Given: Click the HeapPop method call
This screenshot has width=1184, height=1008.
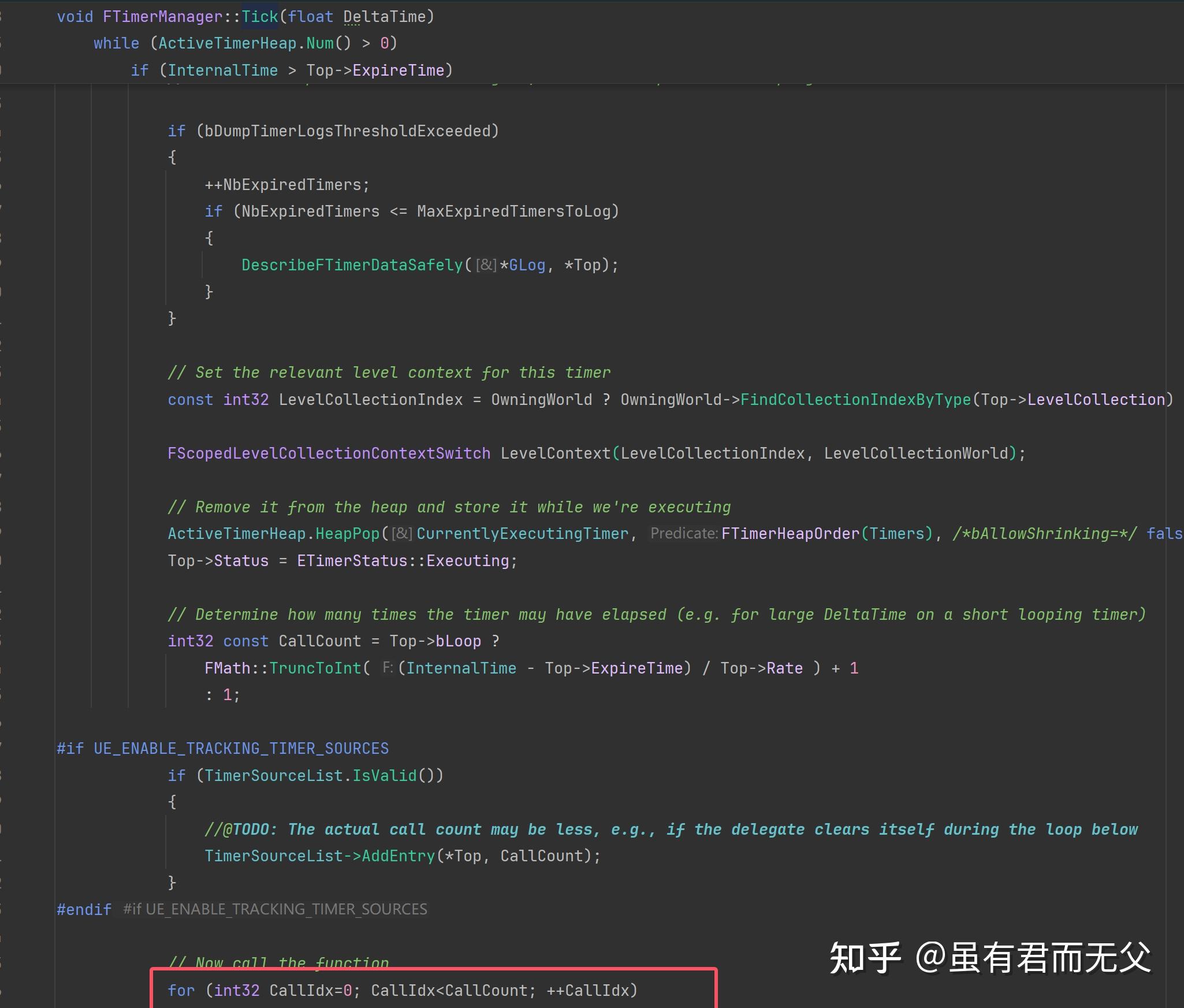Looking at the screenshot, I should [x=347, y=534].
